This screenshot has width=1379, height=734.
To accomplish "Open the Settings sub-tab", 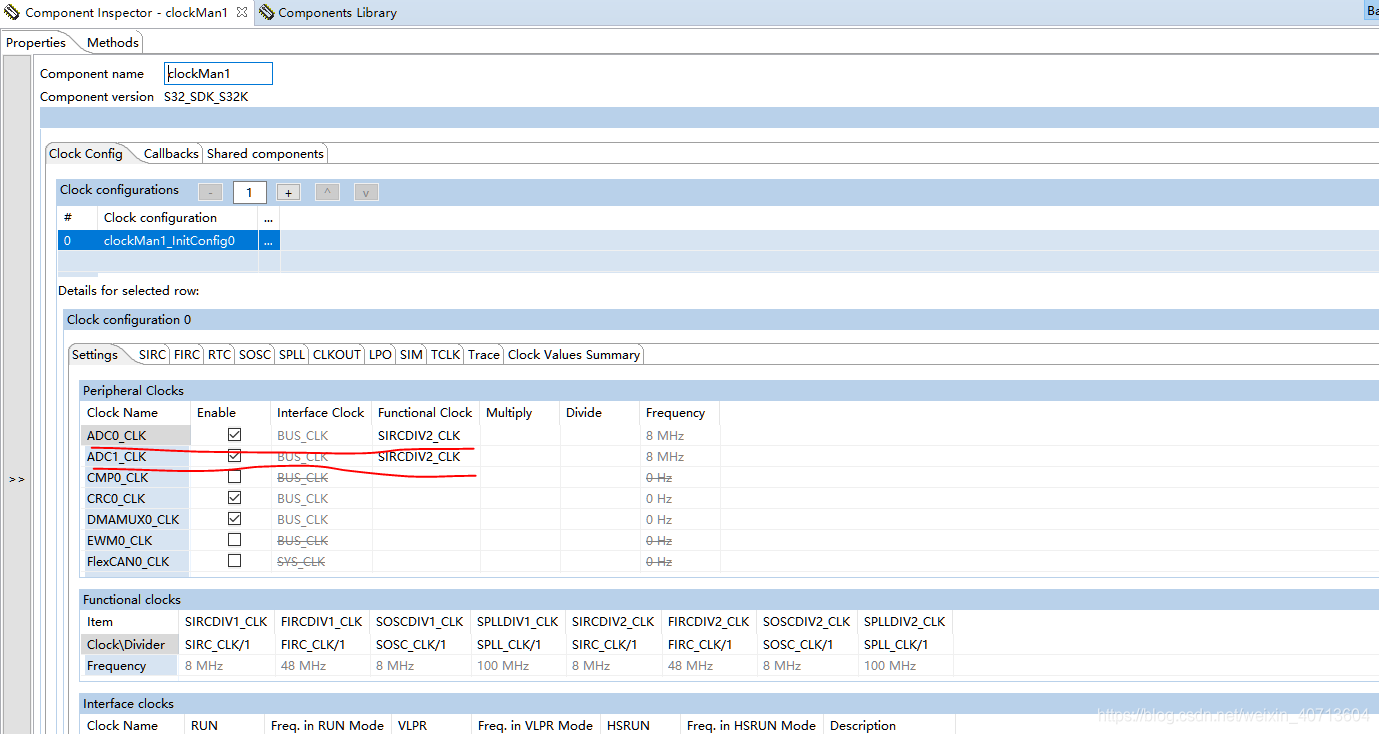I will [95, 354].
